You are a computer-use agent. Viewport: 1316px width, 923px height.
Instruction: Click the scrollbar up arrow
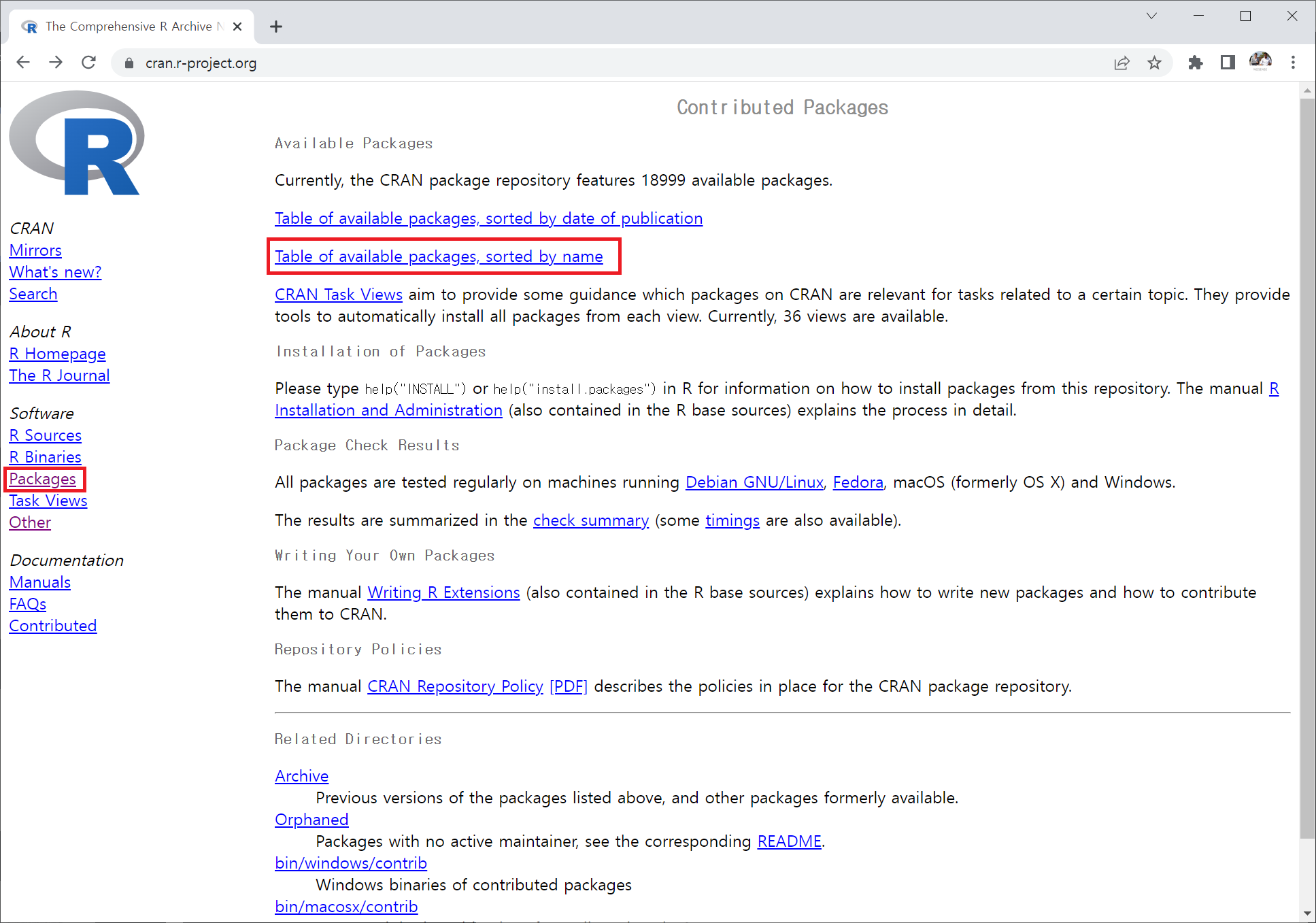pos(1307,90)
